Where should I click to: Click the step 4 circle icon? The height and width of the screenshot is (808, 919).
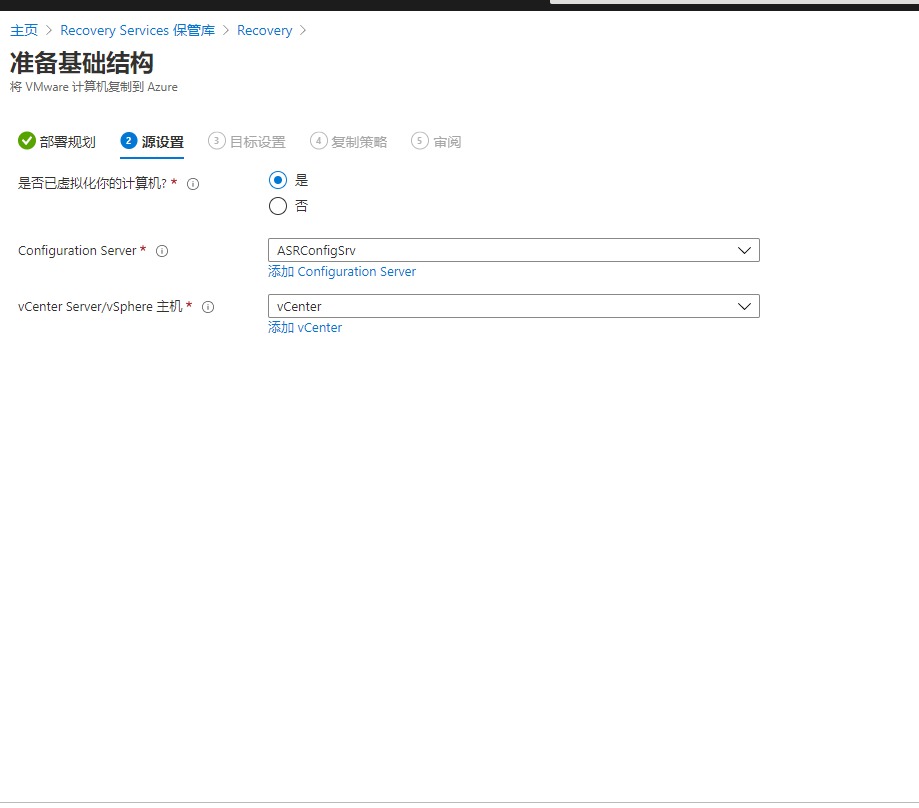pos(319,141)
